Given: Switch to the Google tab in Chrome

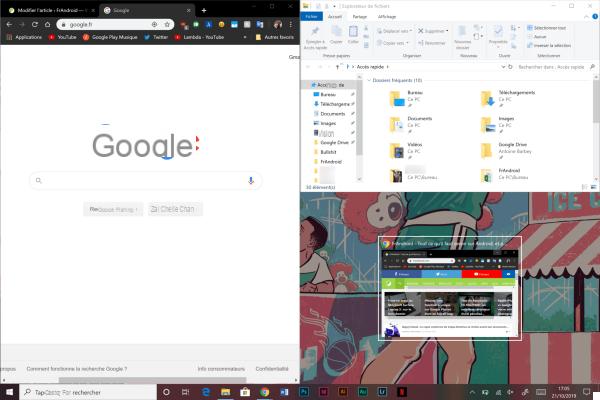Looking at the screenshot, I should [147, 10].
